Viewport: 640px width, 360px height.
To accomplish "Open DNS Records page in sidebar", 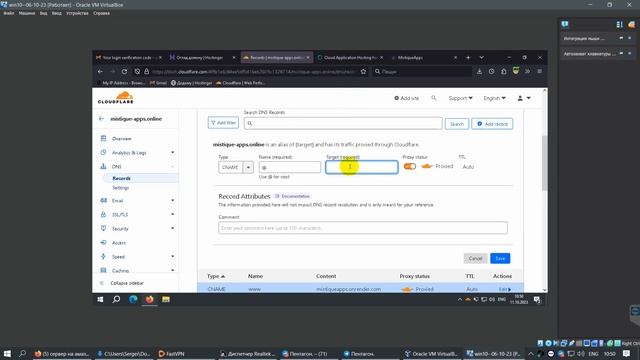I will click(121, 178).
